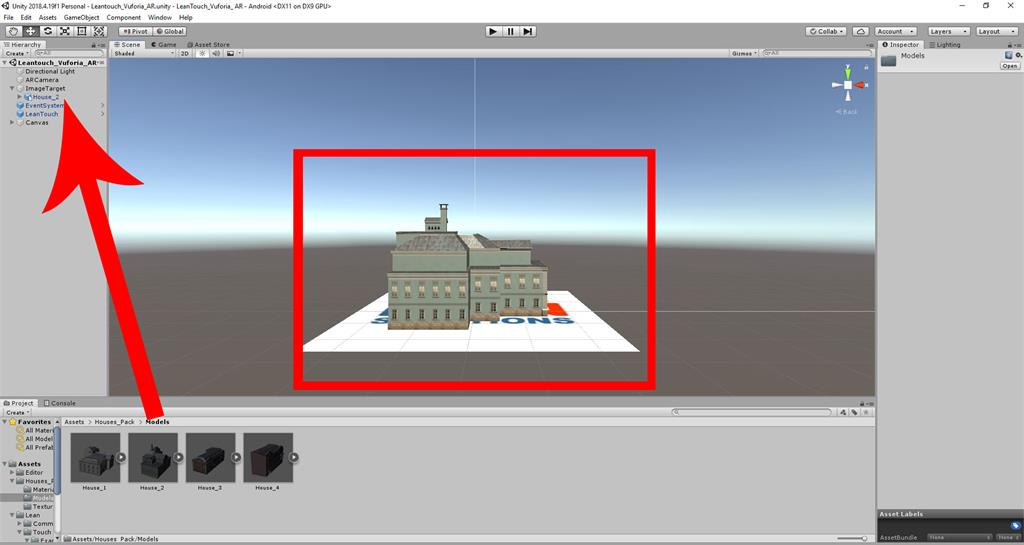Toggle 2D scene view mode

(185, 53)
